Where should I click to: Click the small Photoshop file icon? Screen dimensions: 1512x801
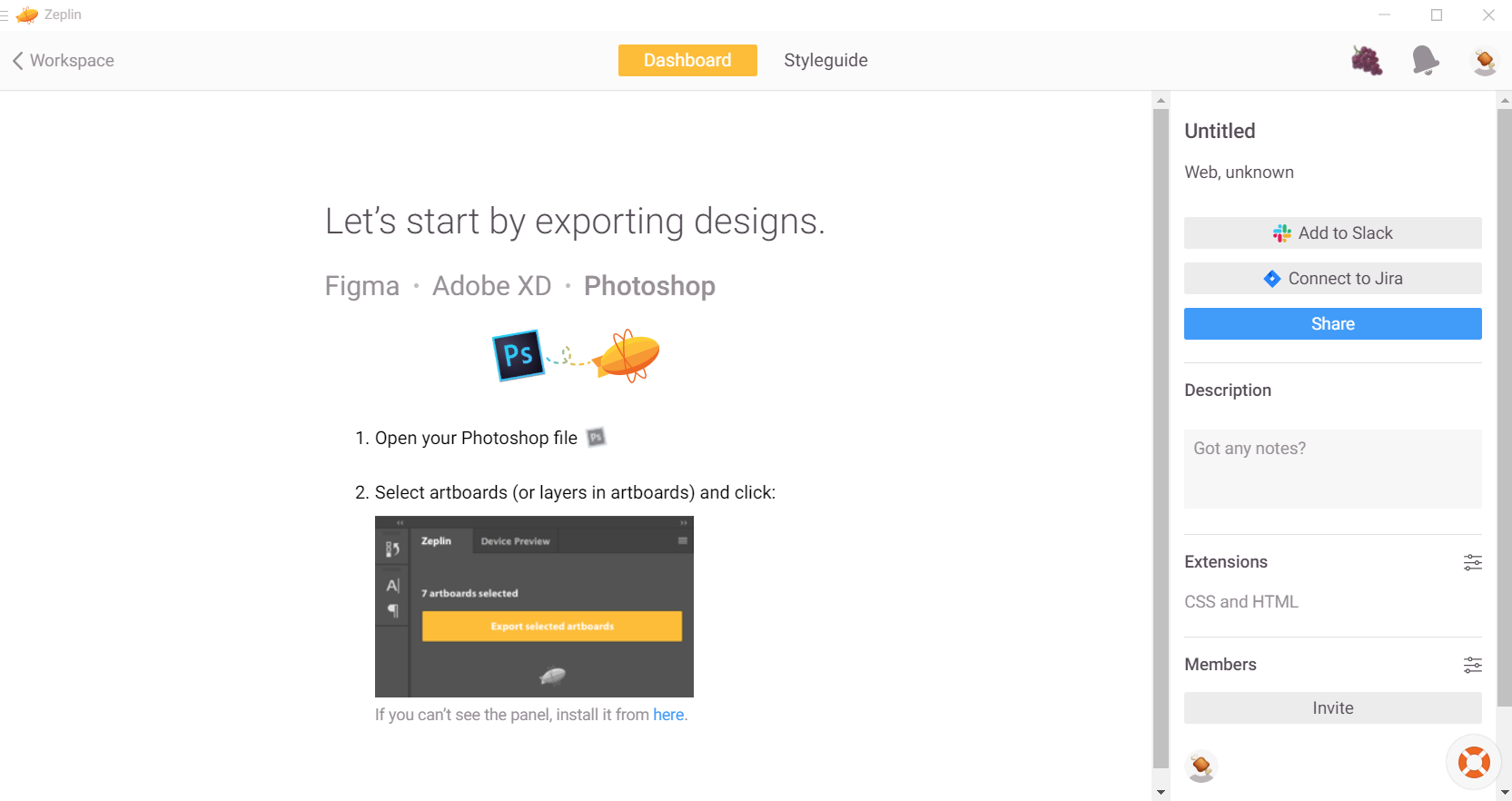[x=596, y=438]
